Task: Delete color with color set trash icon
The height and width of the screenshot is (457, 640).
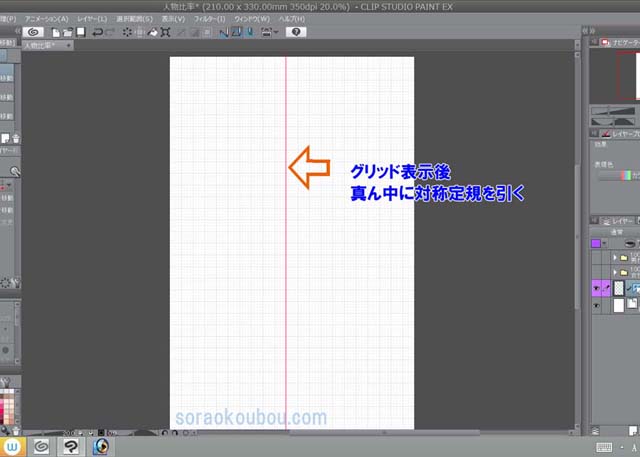Action: pos(16,430)
